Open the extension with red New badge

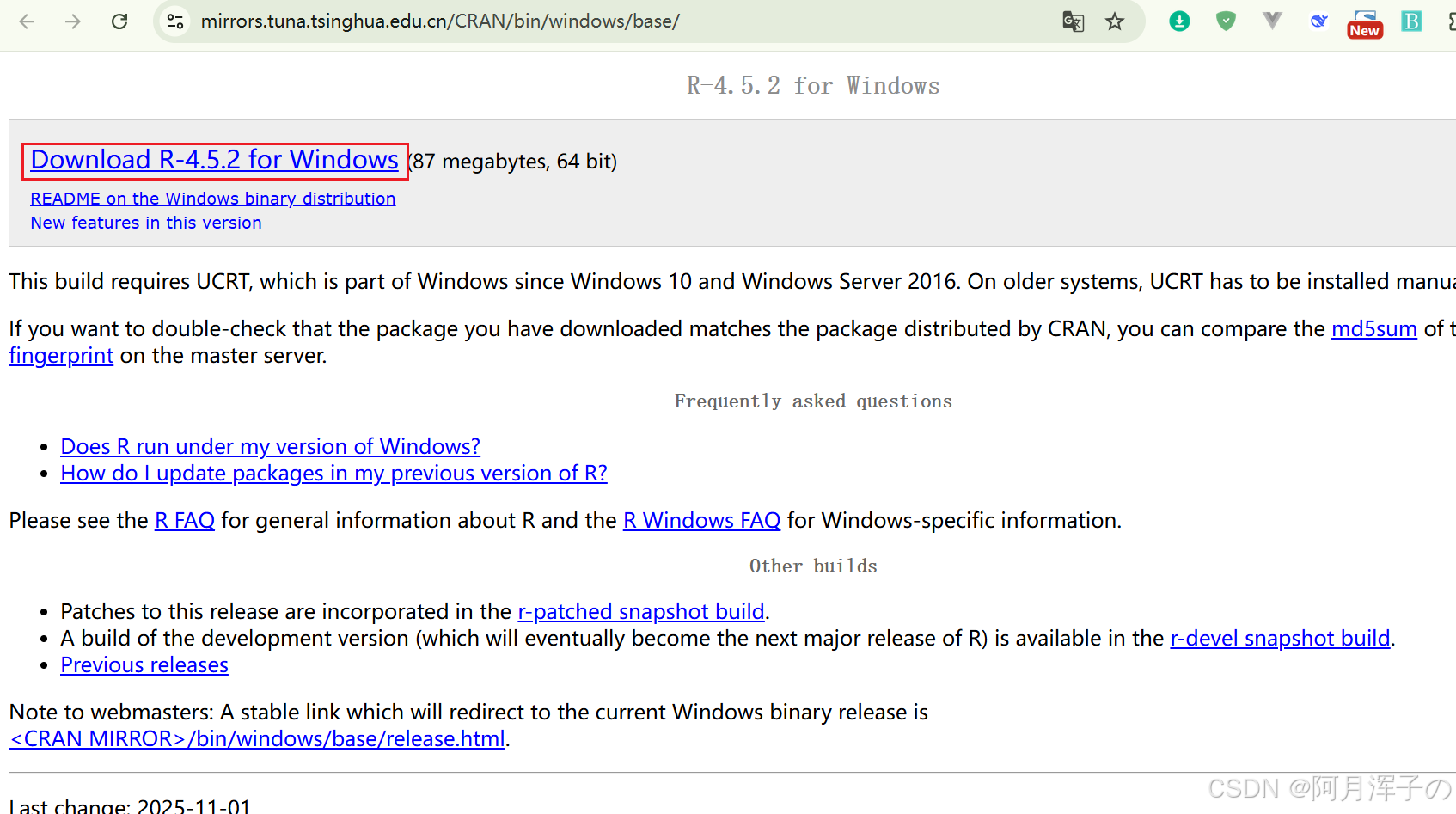click(x=1365, y=23)
